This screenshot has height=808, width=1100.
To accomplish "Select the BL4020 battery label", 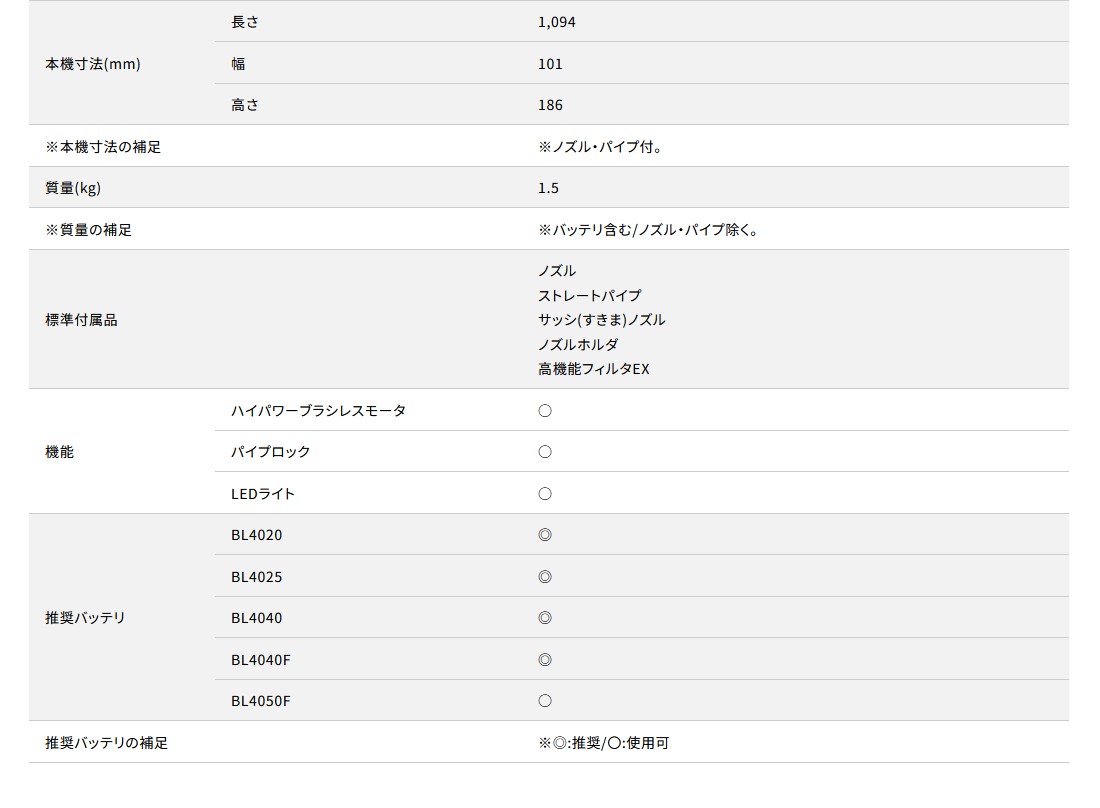I will [x=257, y=535].
